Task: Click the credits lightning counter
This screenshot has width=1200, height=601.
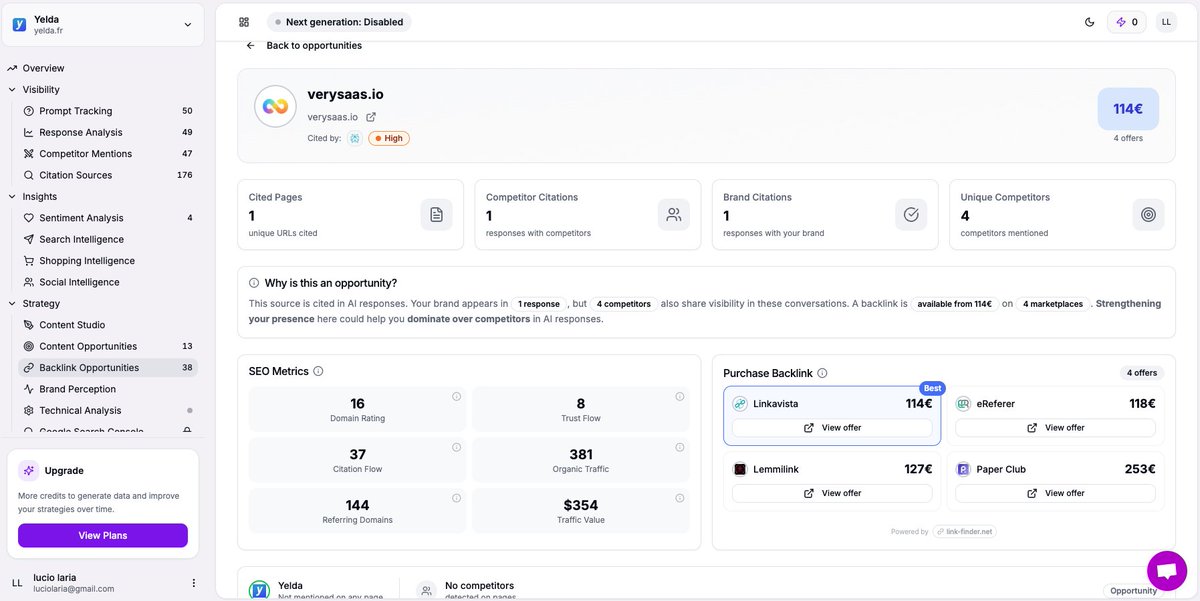Action: tap(1127, 22)
